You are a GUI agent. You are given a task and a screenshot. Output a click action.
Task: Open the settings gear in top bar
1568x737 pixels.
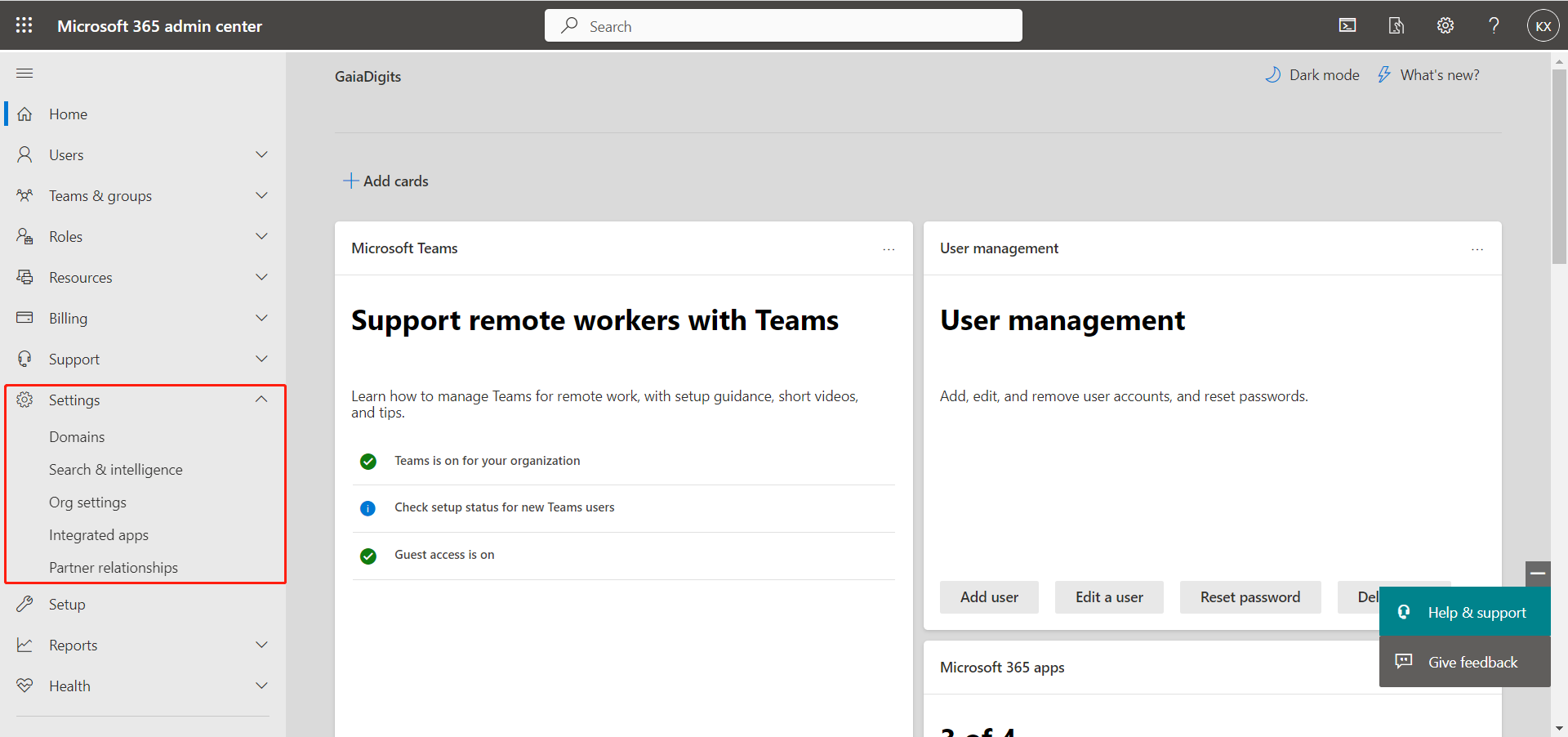(1445, 25)
